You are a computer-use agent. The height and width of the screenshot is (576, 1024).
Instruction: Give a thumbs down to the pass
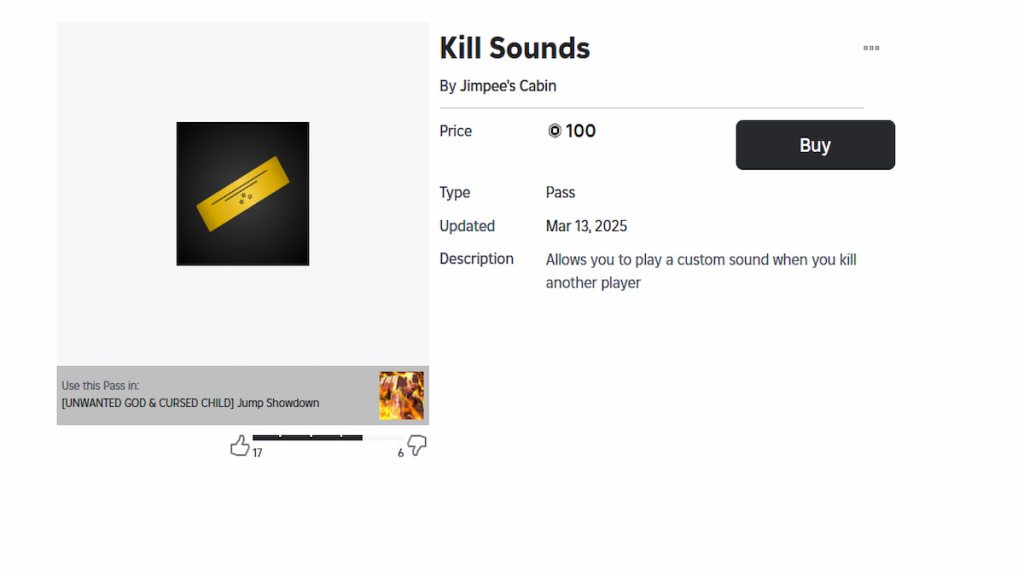coord(416,446)
